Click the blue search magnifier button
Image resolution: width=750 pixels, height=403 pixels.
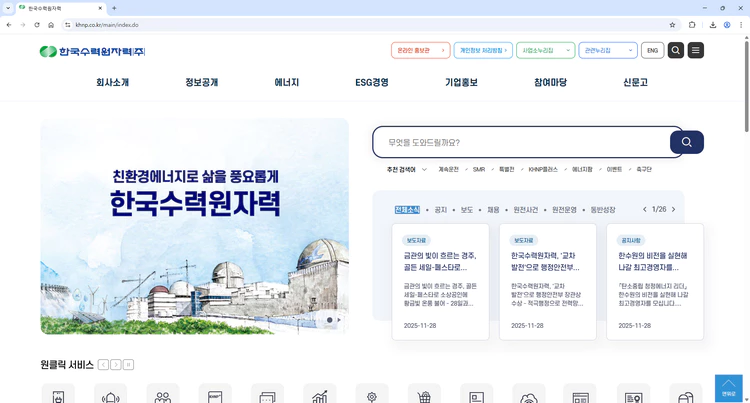[x=686, y=142]
